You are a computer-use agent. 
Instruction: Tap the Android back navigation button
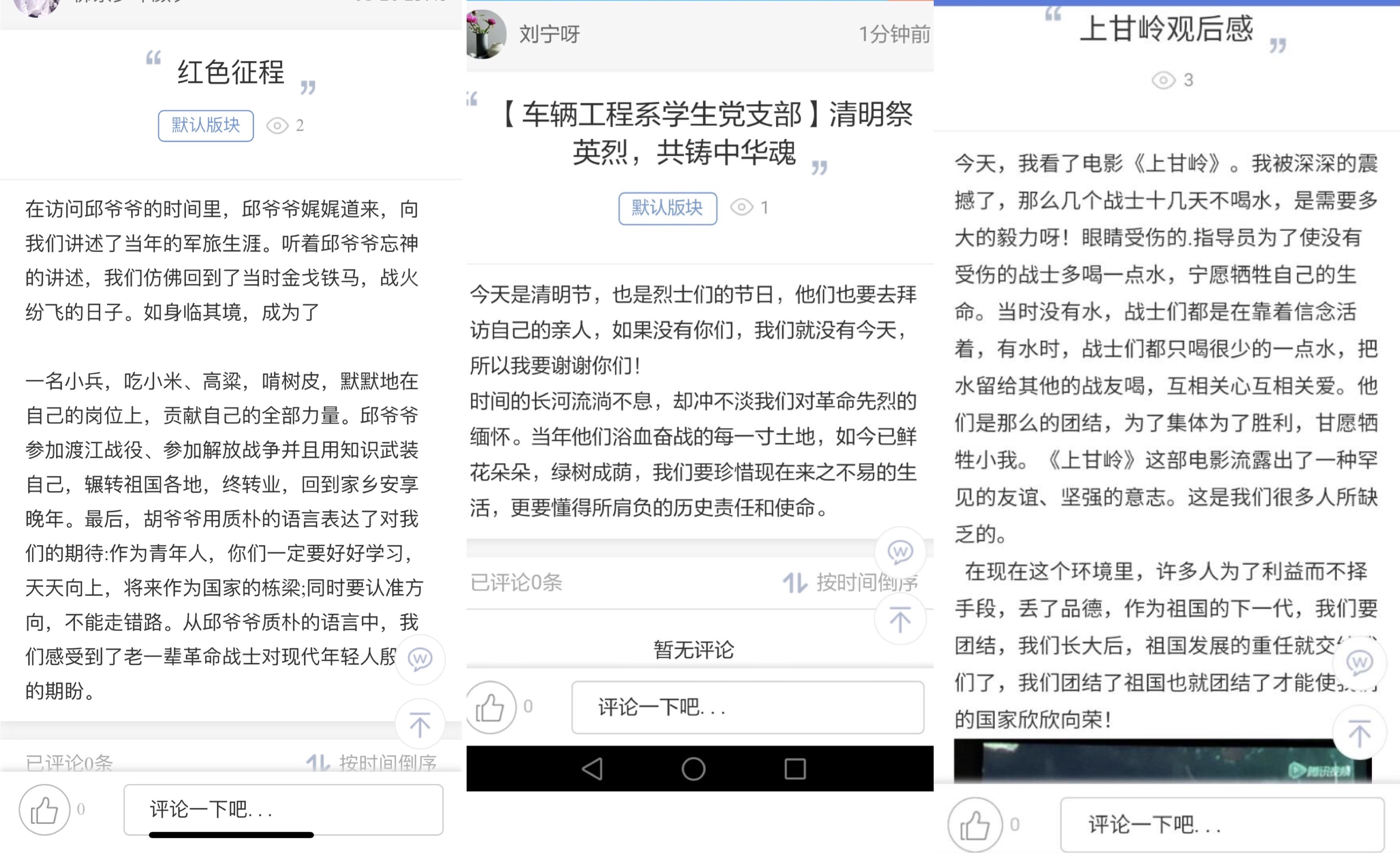point(592,769)
